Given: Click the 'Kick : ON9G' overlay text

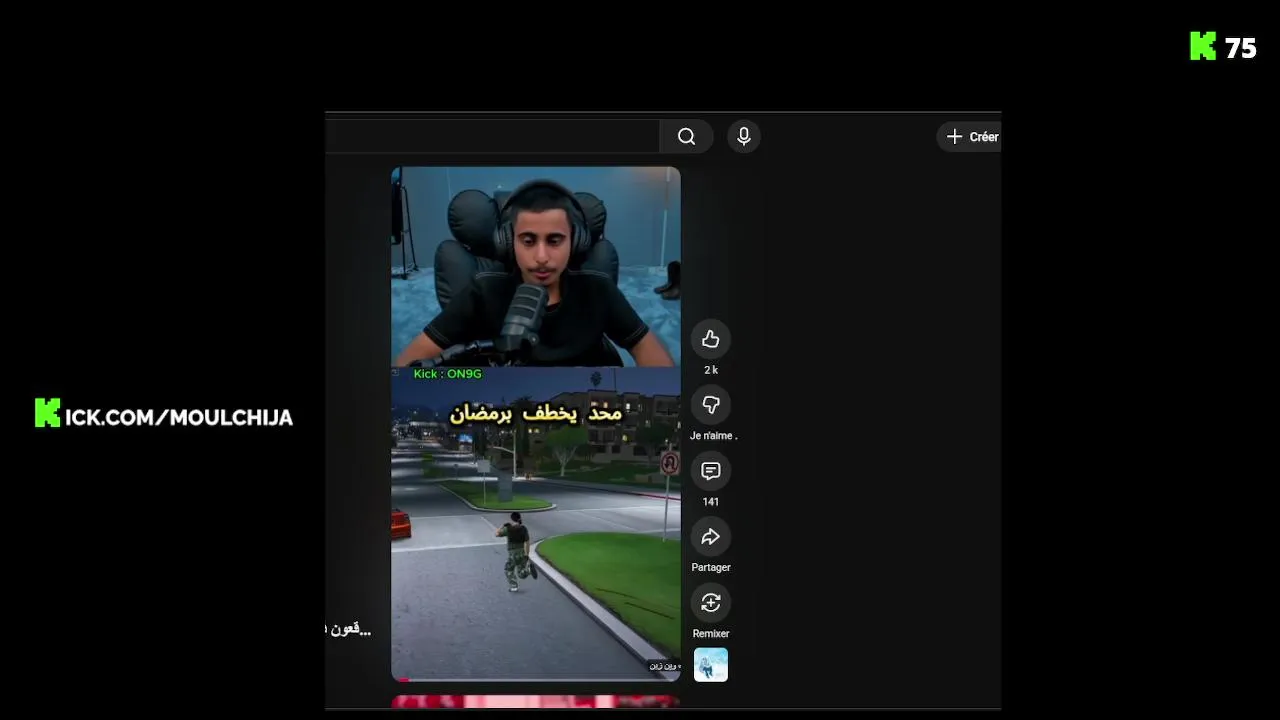Looking at the screenshot, I should coord(448,374).
